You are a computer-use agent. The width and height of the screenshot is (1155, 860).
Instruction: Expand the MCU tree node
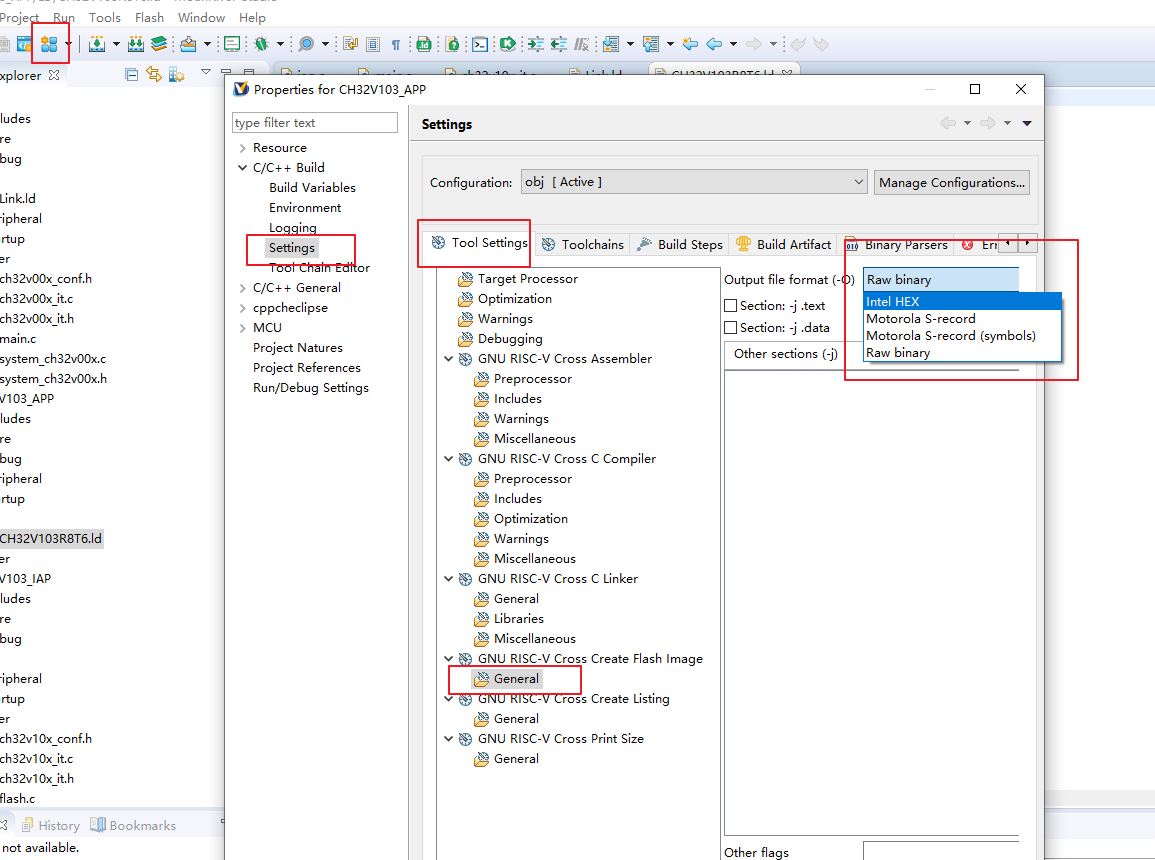(242, 328)
